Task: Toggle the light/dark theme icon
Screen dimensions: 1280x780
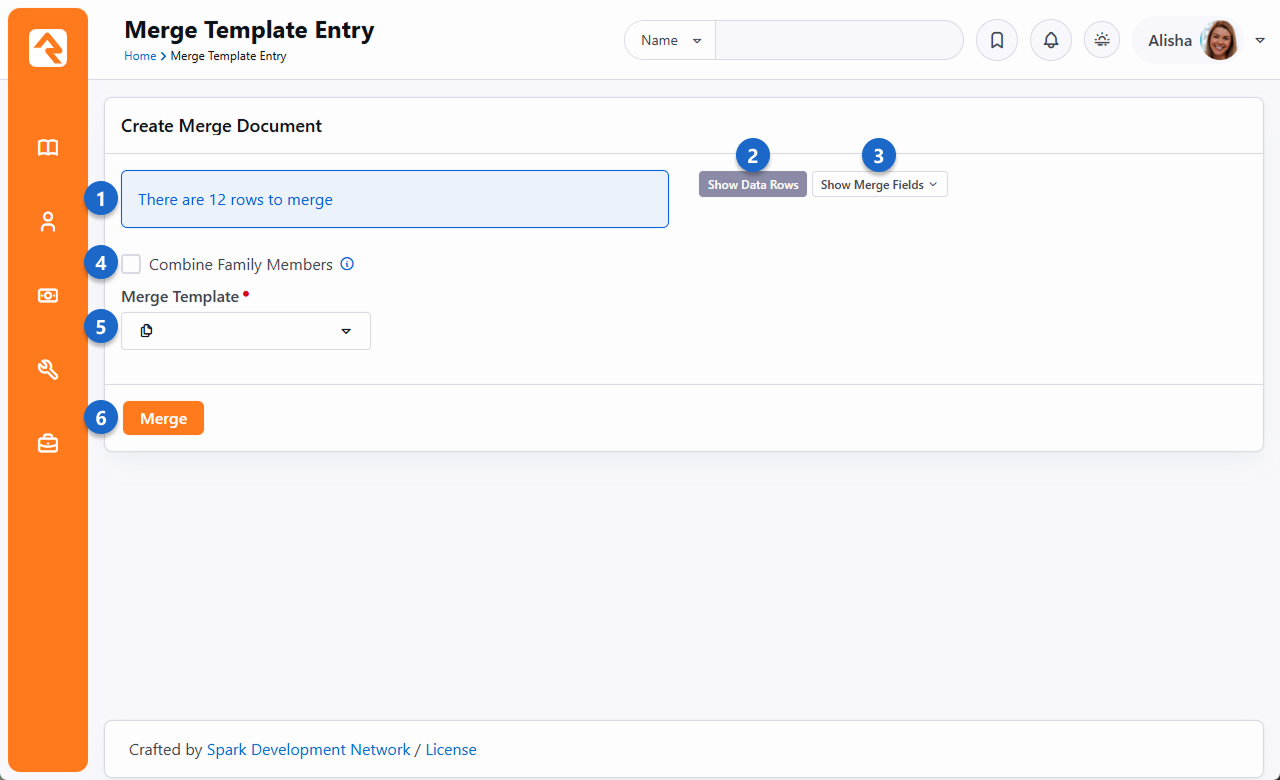Action: pos(1102,41)
